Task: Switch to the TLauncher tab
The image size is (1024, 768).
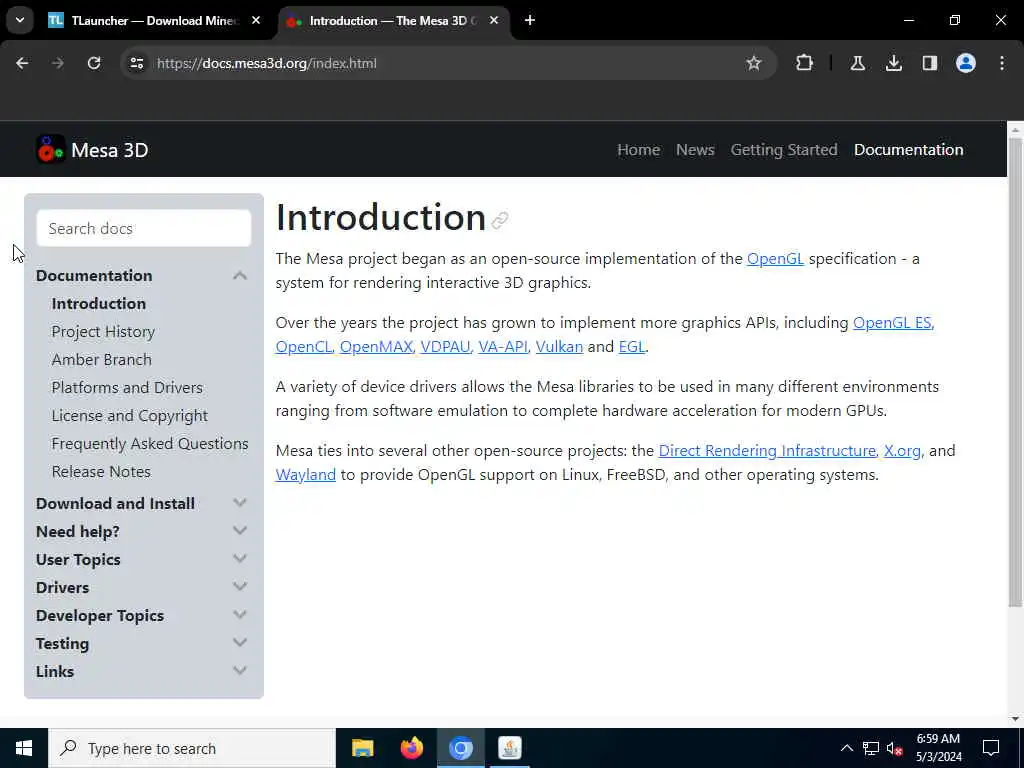Action: tap(153, 20)
